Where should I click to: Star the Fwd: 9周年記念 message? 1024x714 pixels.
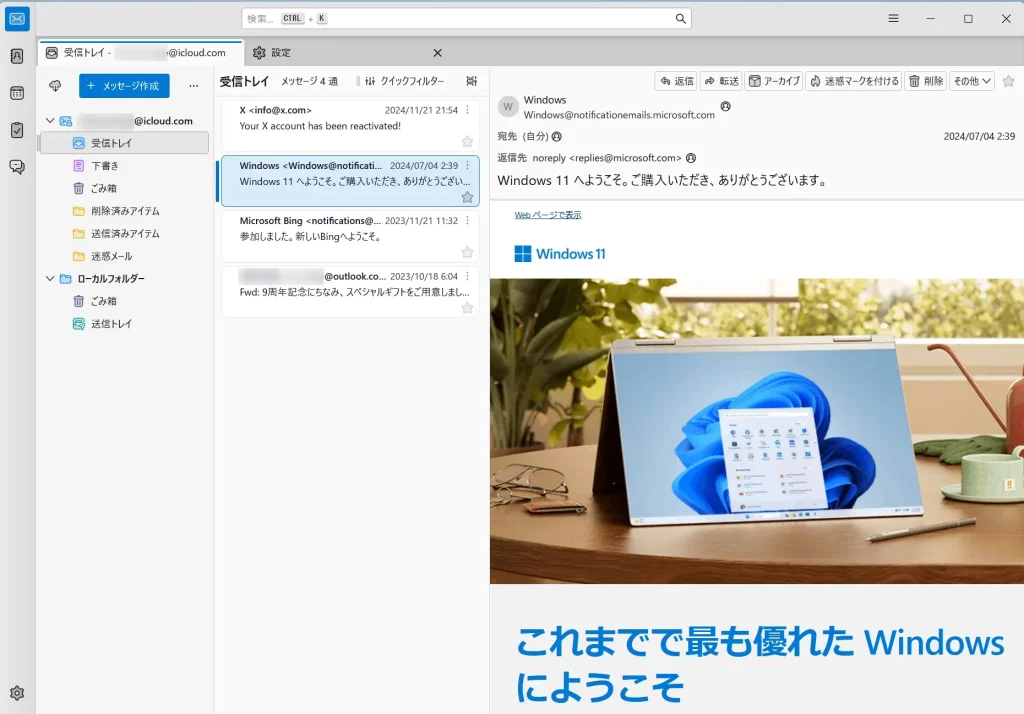(x=468, y=308)
